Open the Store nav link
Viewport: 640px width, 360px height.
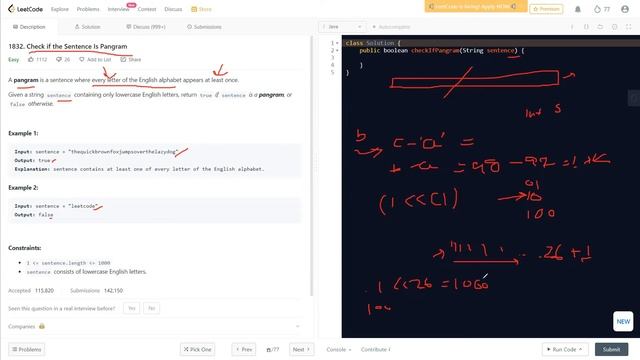click(x=201, y=9)
